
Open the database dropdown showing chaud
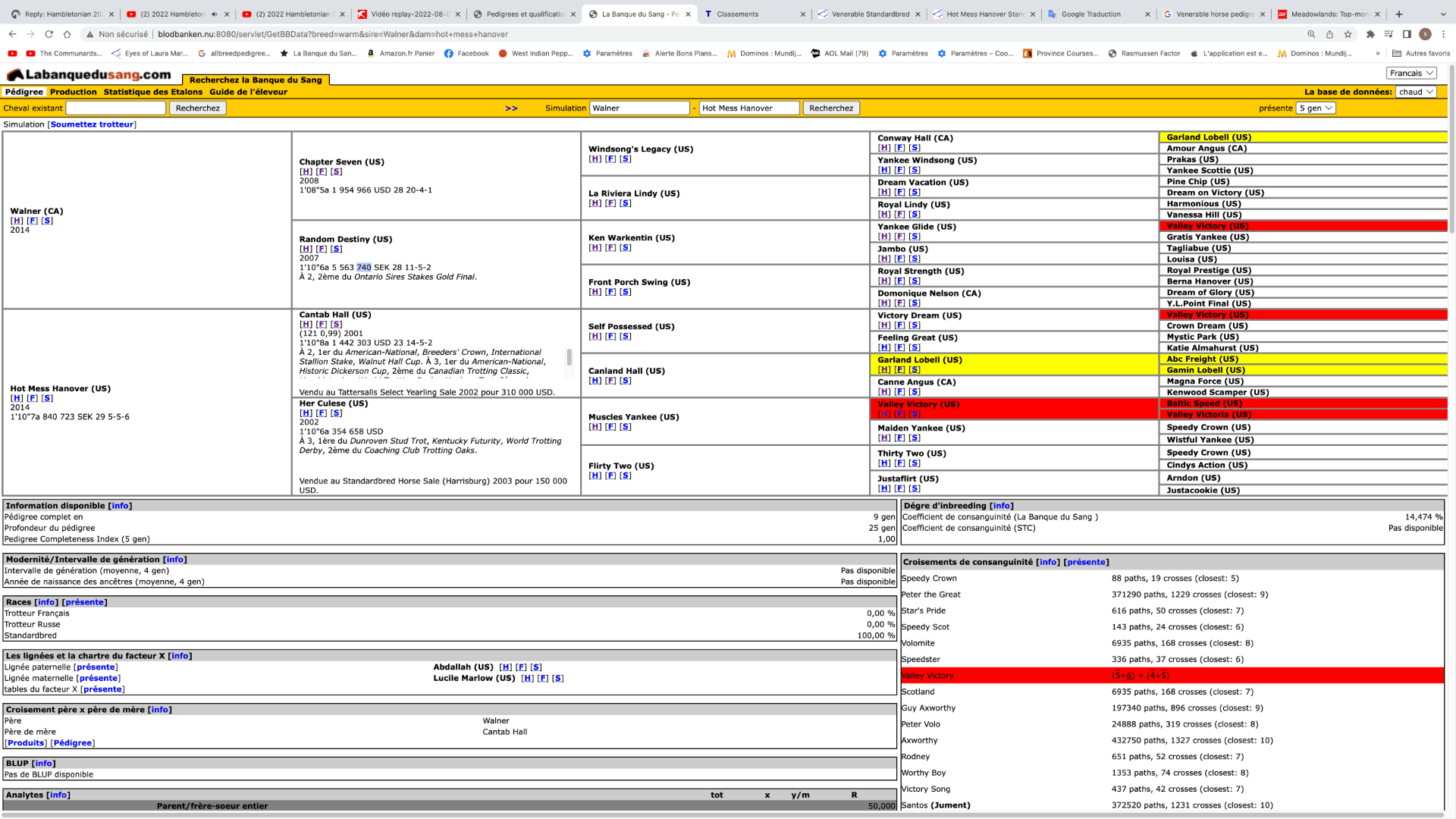pyautogui.click(x=1417, y=92)
